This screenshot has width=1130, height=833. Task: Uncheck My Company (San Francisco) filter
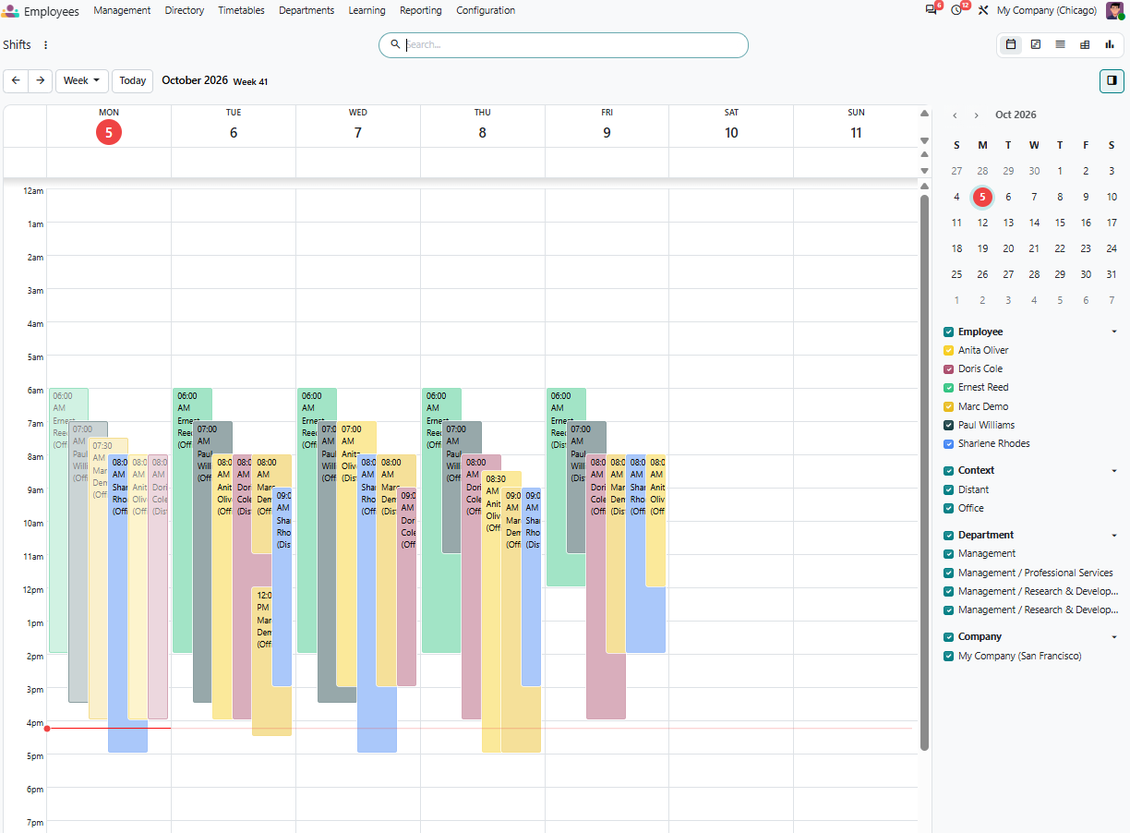pos(948,656)
